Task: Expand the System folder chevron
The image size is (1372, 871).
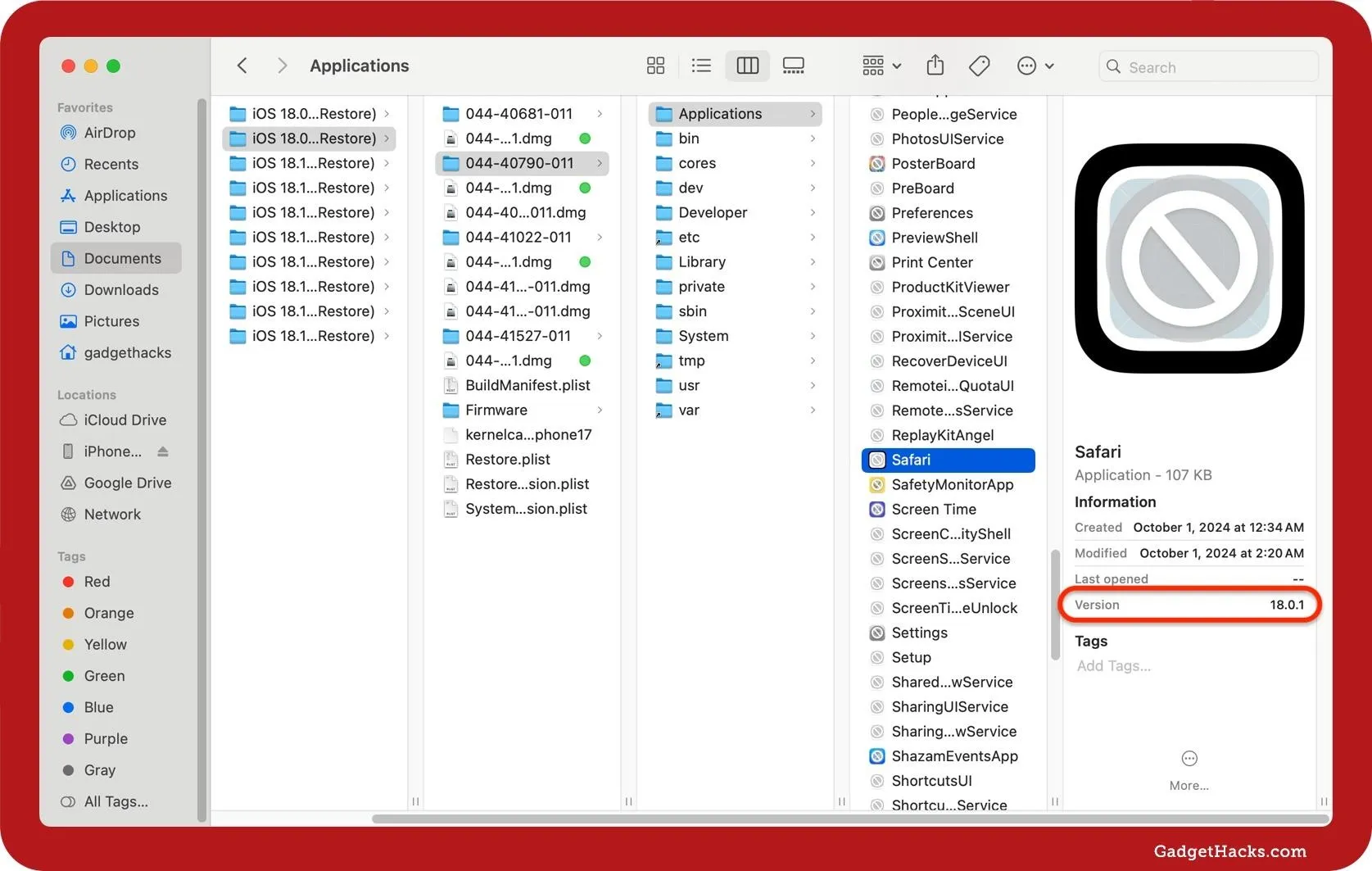Action: [813, 336]
